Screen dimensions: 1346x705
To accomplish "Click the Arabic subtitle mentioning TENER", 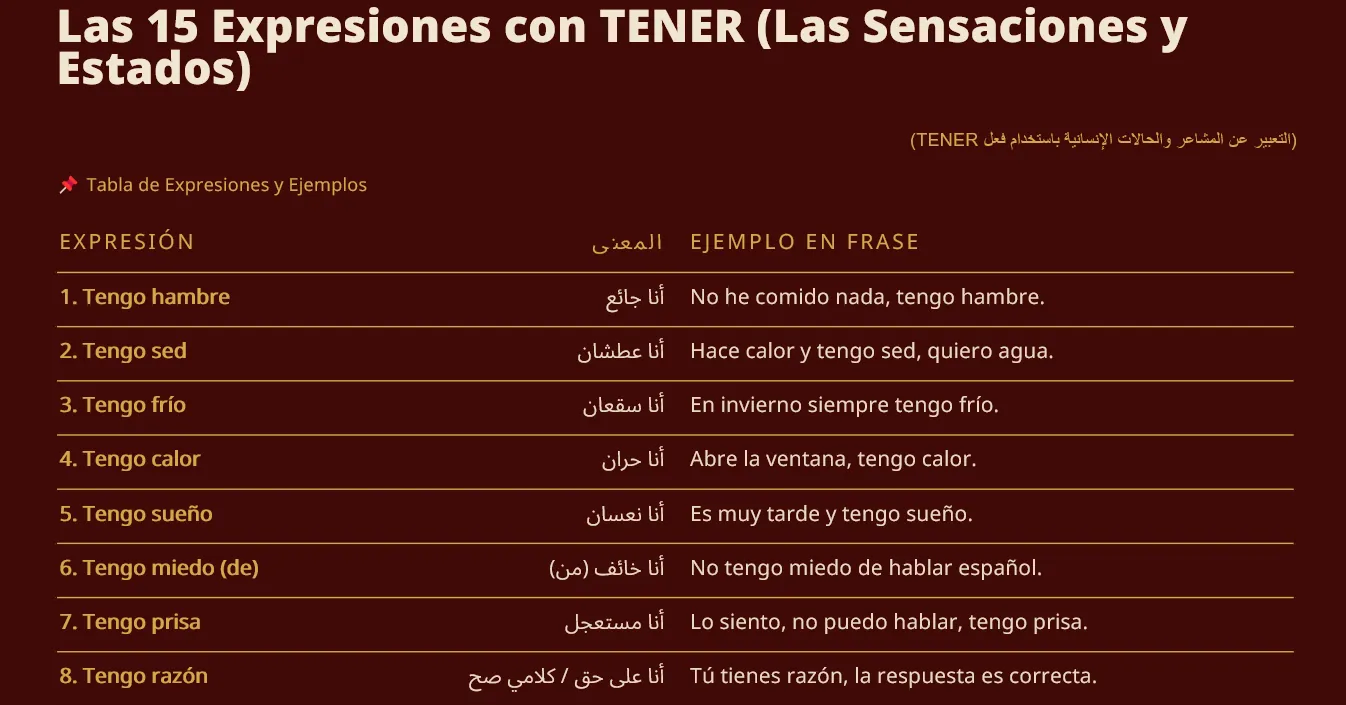I will (x=1103, y=140).
